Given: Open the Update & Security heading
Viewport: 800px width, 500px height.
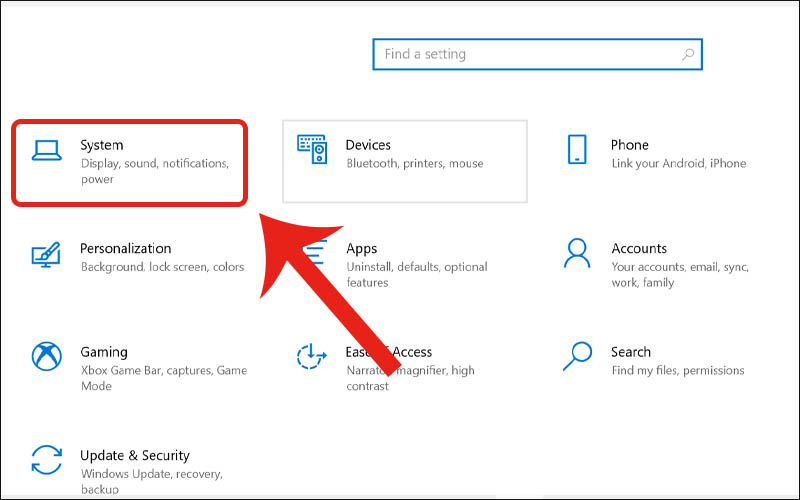Looking at the screenshot, I should [x=135, y=455].
